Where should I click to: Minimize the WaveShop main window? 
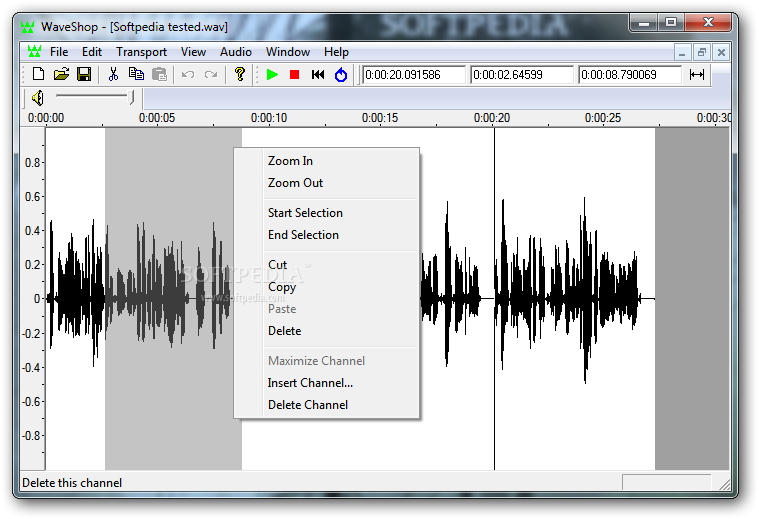[x=644, y=23]
